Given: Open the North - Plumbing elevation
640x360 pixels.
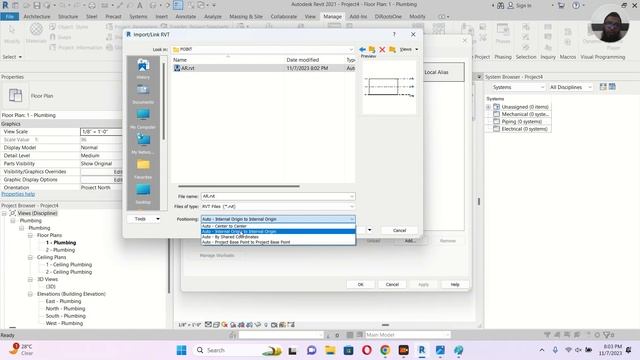Looking at the screenshot, I should pos(65,309).
